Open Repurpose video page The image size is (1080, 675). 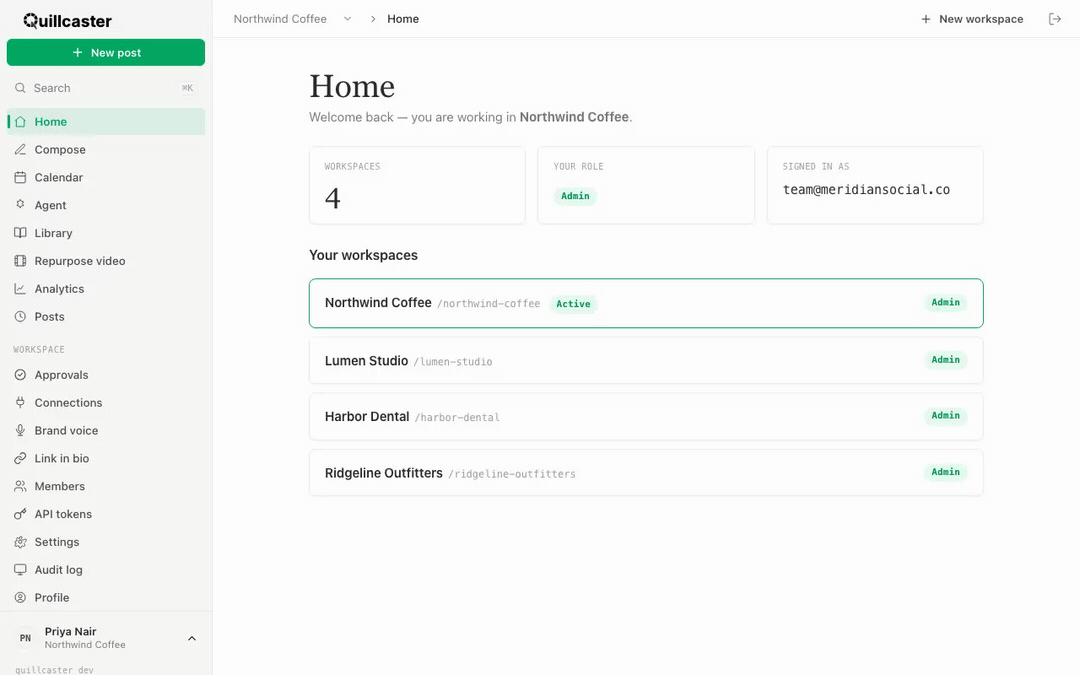coord(105,260)
